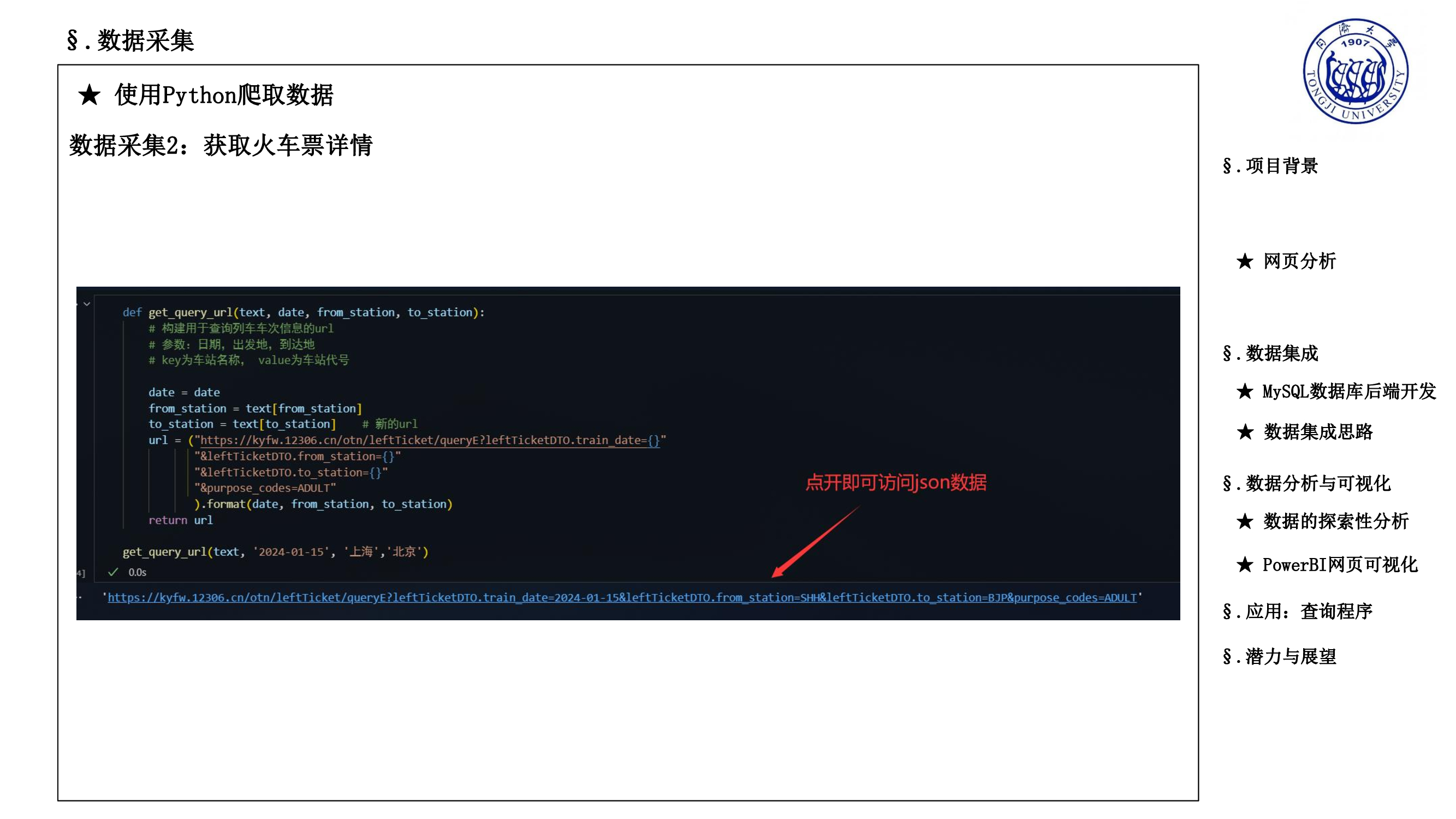Viewport: 1456px width, 819px height.
Task: Jump to 应用：查询程序 section
Action: [1297, 612]
